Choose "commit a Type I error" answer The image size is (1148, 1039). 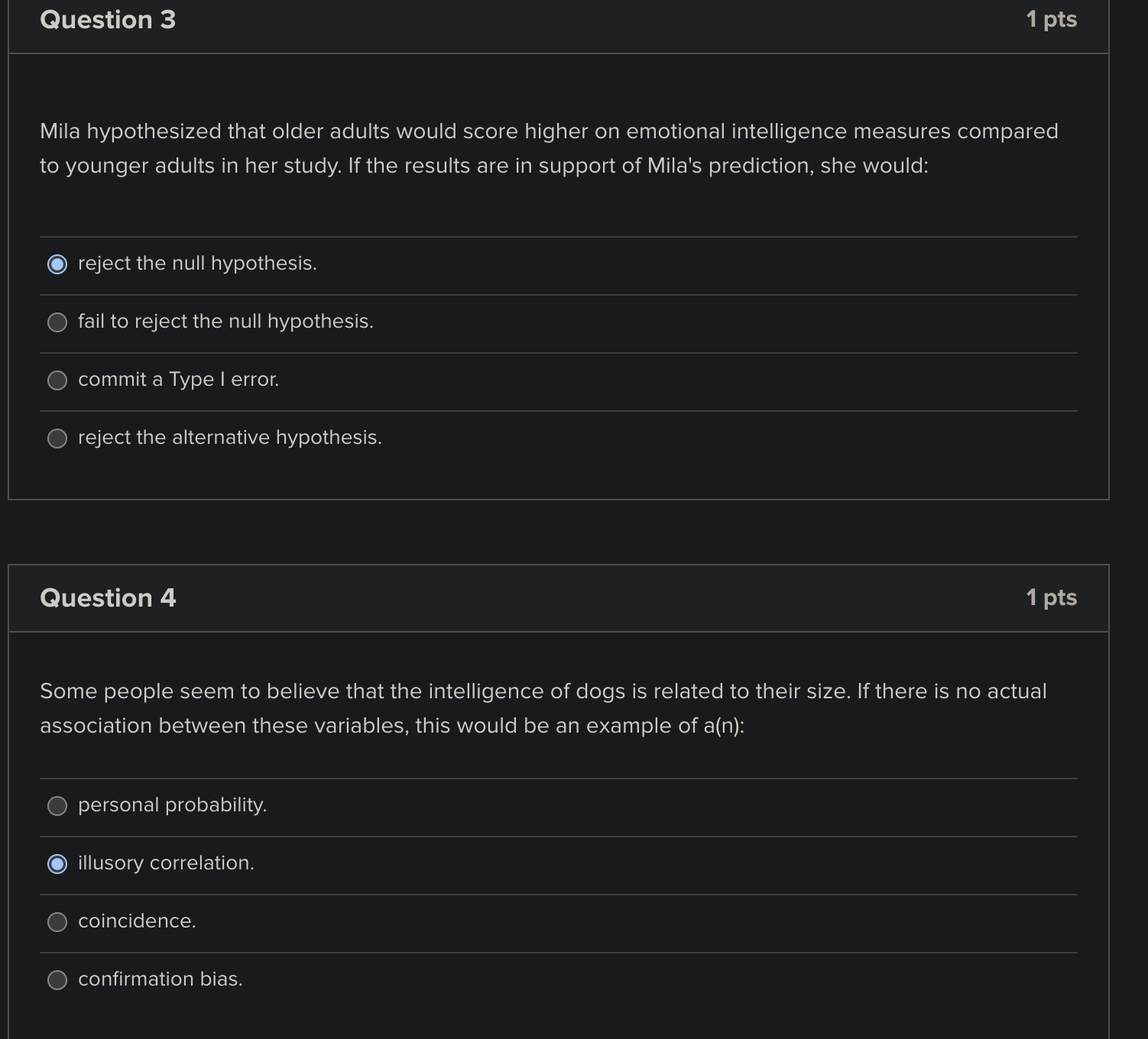click(x=57, y=380)
